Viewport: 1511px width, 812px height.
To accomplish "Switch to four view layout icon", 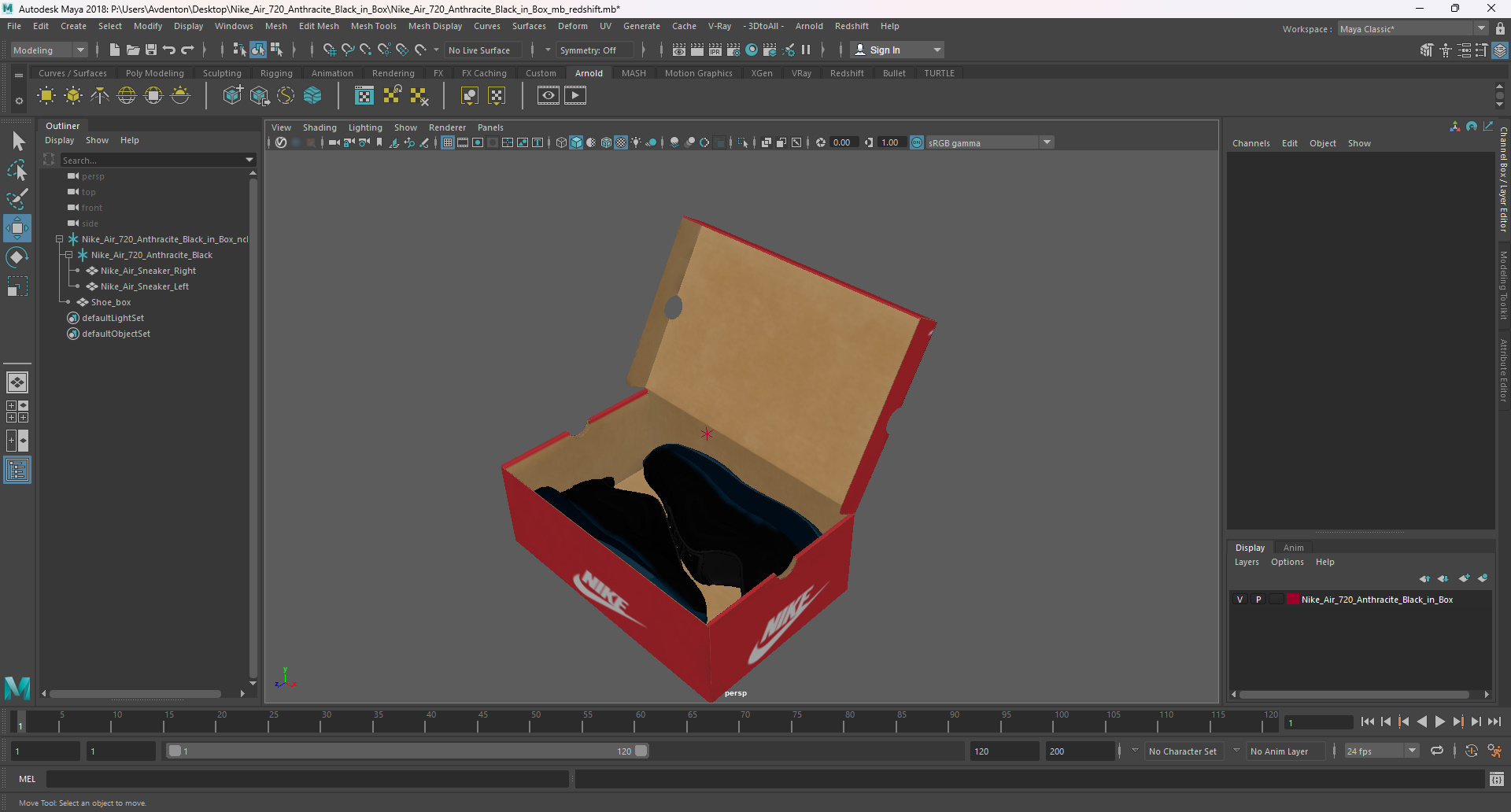I will click(x=17, y=412).
